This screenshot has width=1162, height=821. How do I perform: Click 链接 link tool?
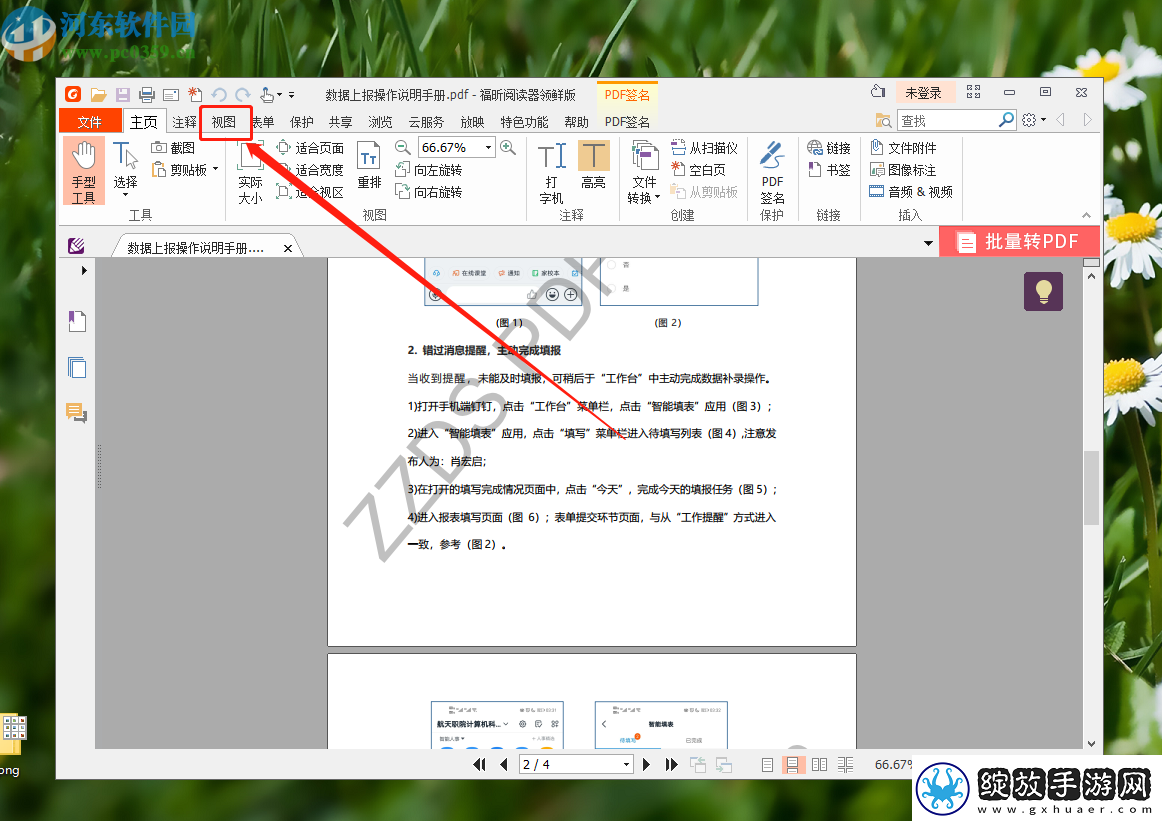click(829, 148)
